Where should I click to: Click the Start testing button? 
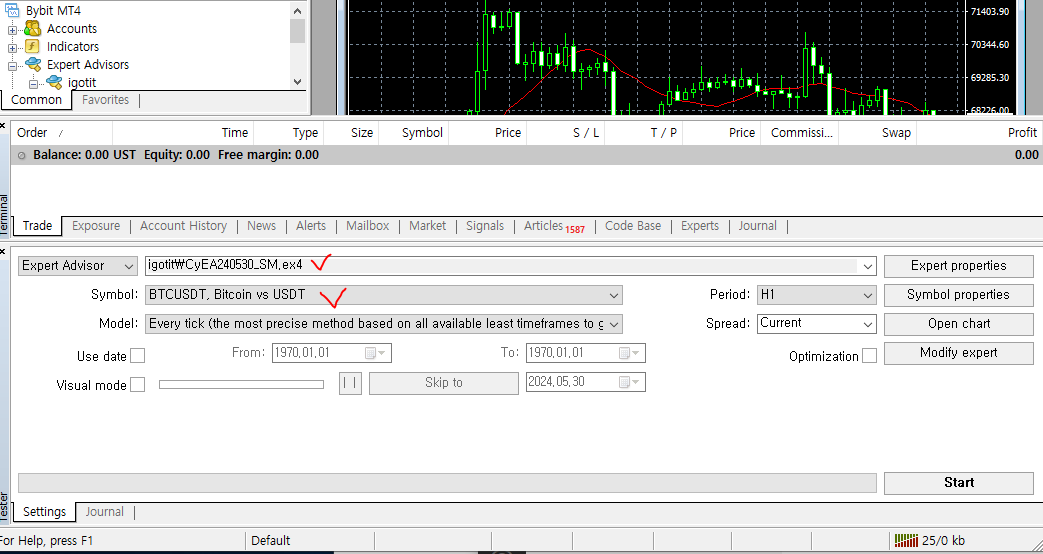(959, 483)
